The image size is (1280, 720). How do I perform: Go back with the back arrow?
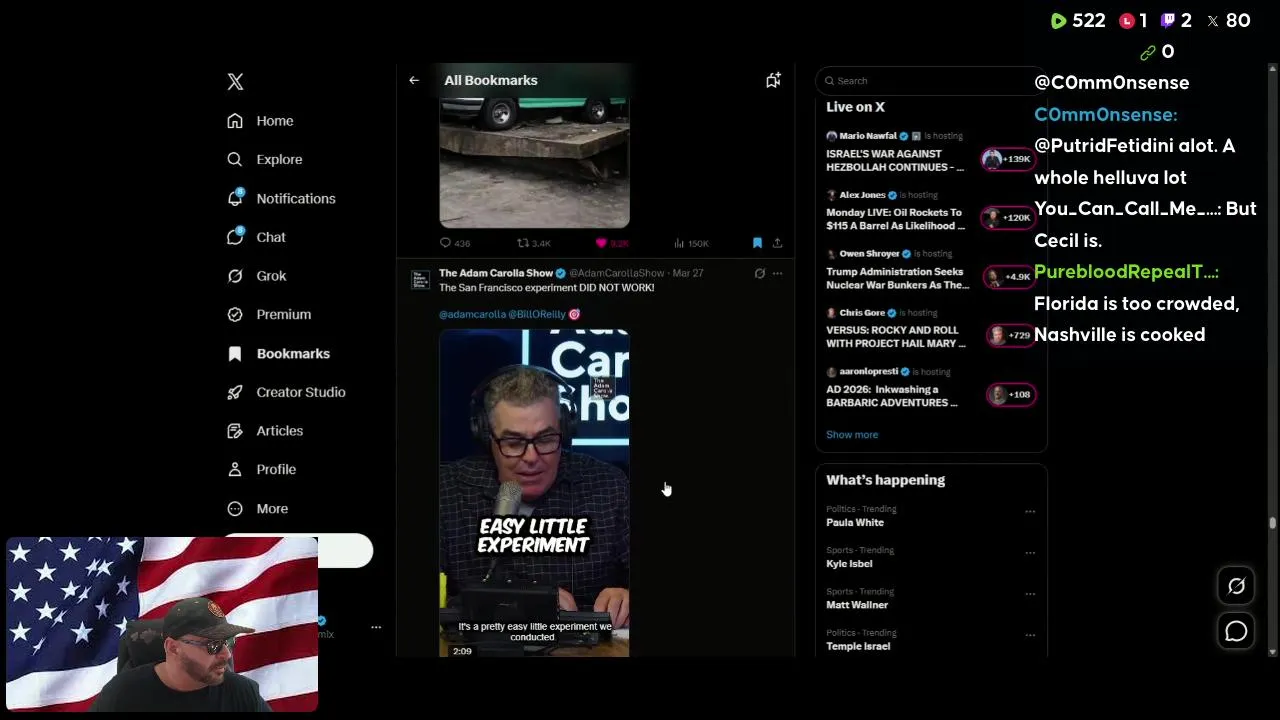point(414,80)
